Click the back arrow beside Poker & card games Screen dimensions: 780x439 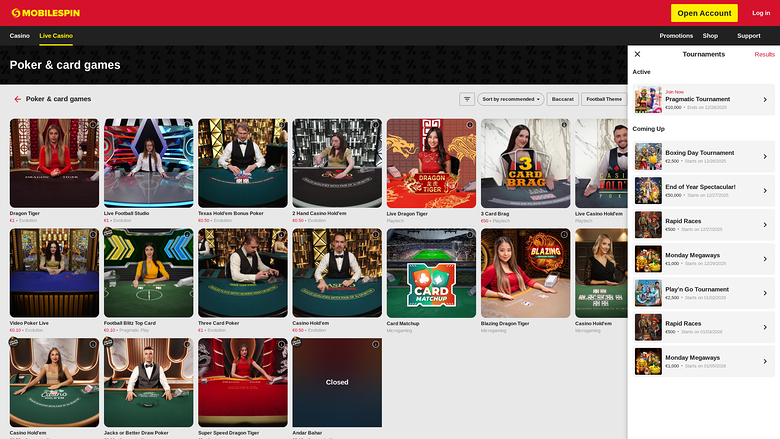(x=17, y=99)
